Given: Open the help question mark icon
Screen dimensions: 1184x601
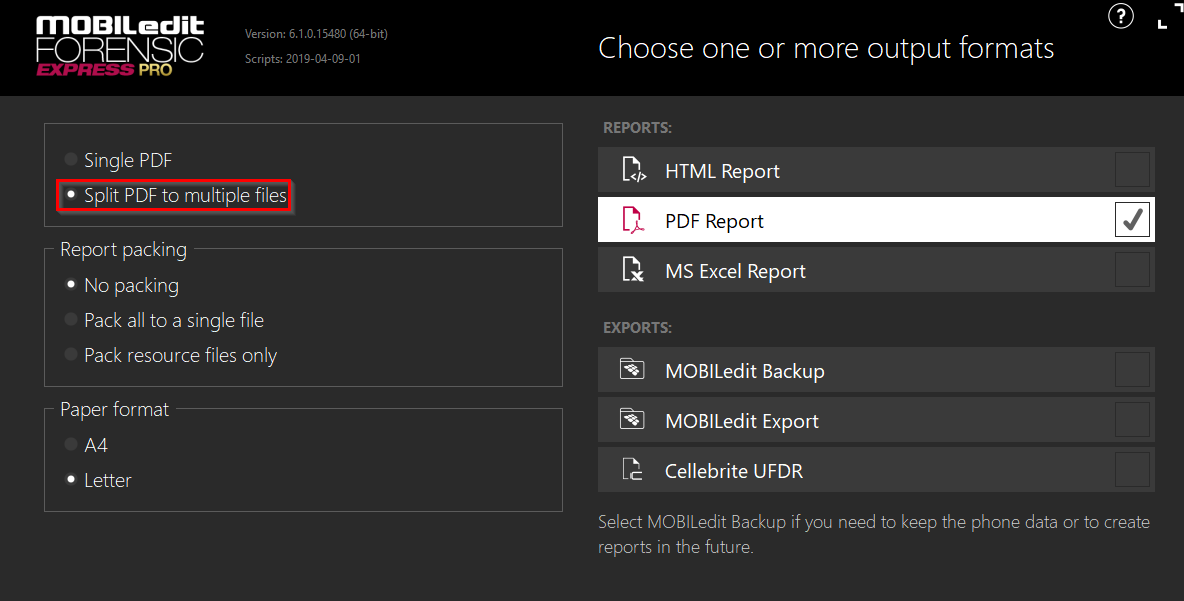Looking at the screenshot, I should point(1121,16).
